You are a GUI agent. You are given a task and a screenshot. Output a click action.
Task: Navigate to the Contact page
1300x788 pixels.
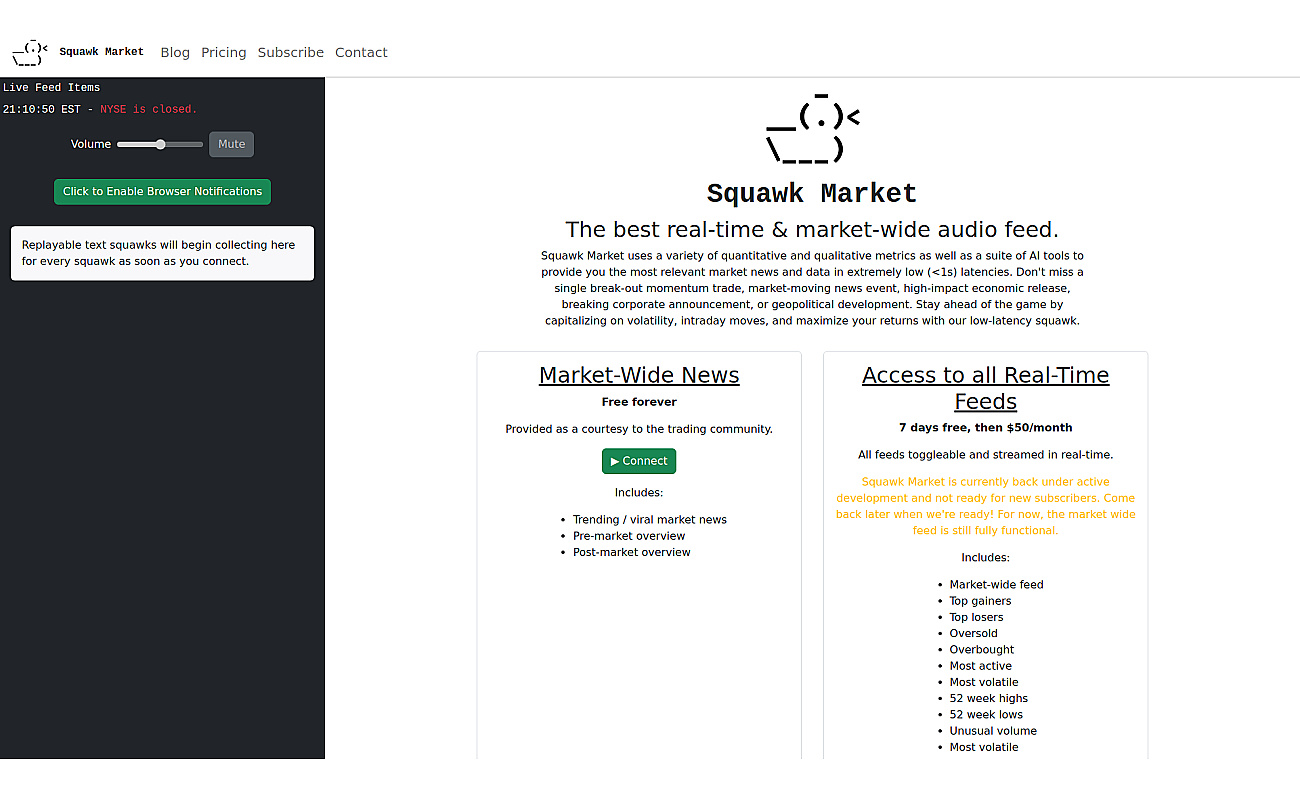pyautogui.click(x=361, y=52)
